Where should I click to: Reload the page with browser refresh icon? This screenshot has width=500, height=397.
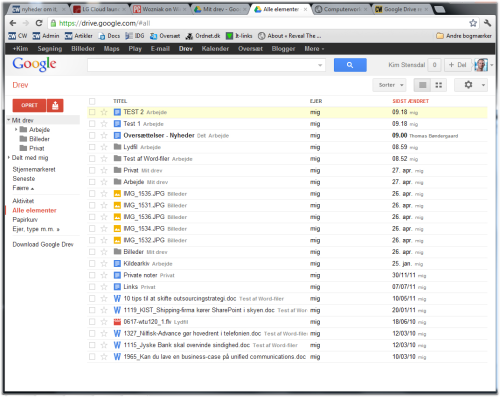click(x=39, y=23)
